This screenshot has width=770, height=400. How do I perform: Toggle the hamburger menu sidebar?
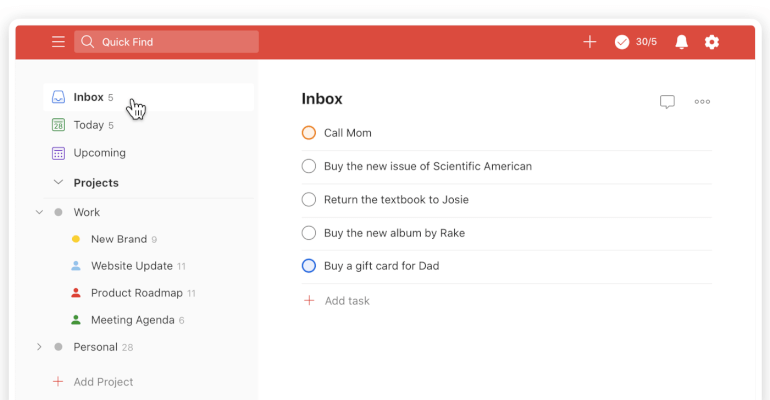coord(58,42)
